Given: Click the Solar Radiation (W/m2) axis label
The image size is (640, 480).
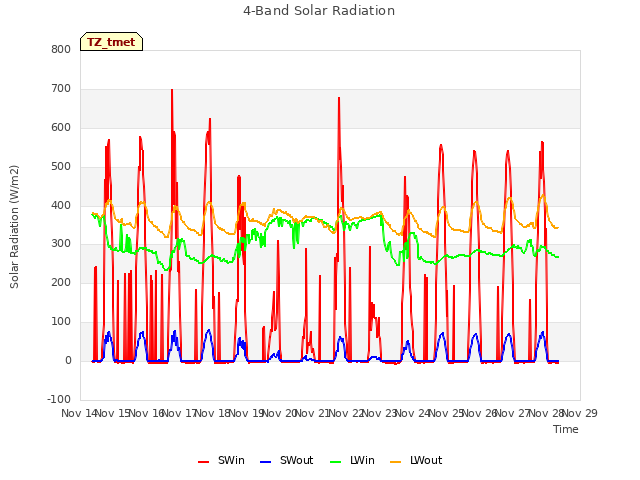Looking at the screenshot, I should coord(14,227).
